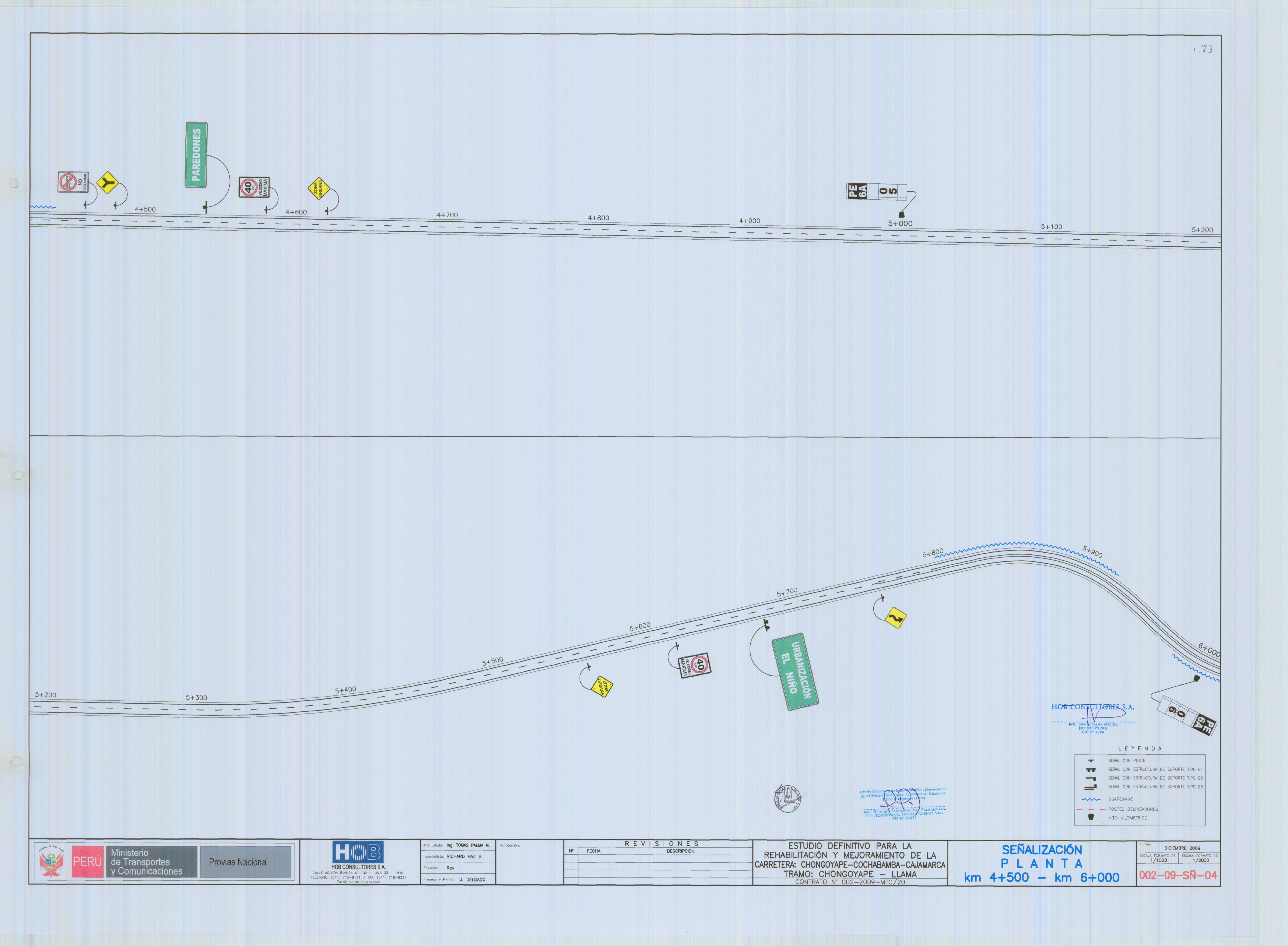This screenshot has height=946, width=1288.
Task: Select the 5+000 station label
Action: (900, 224)
